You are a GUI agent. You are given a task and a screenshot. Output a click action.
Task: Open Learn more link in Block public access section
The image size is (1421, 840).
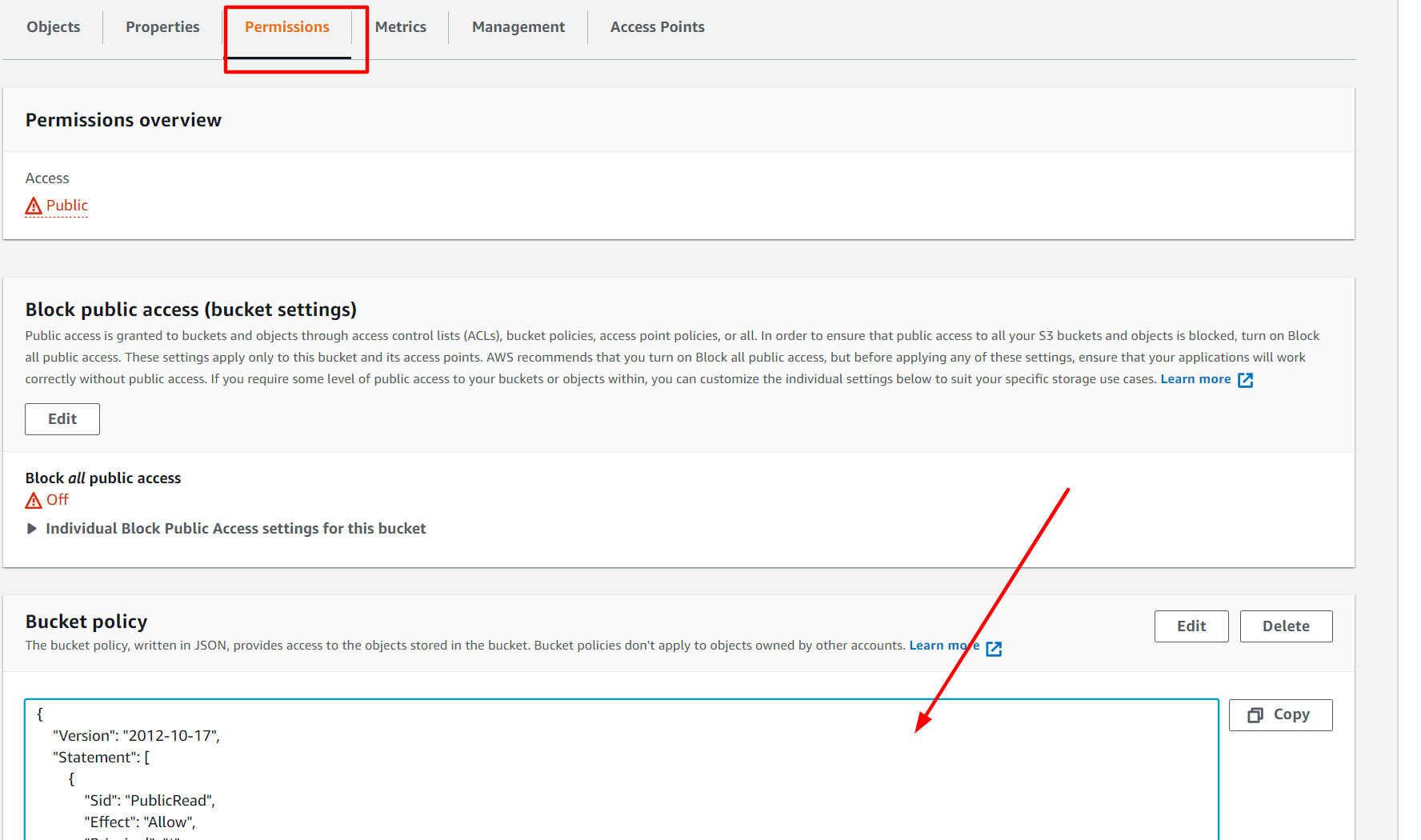click(1195, 379)
